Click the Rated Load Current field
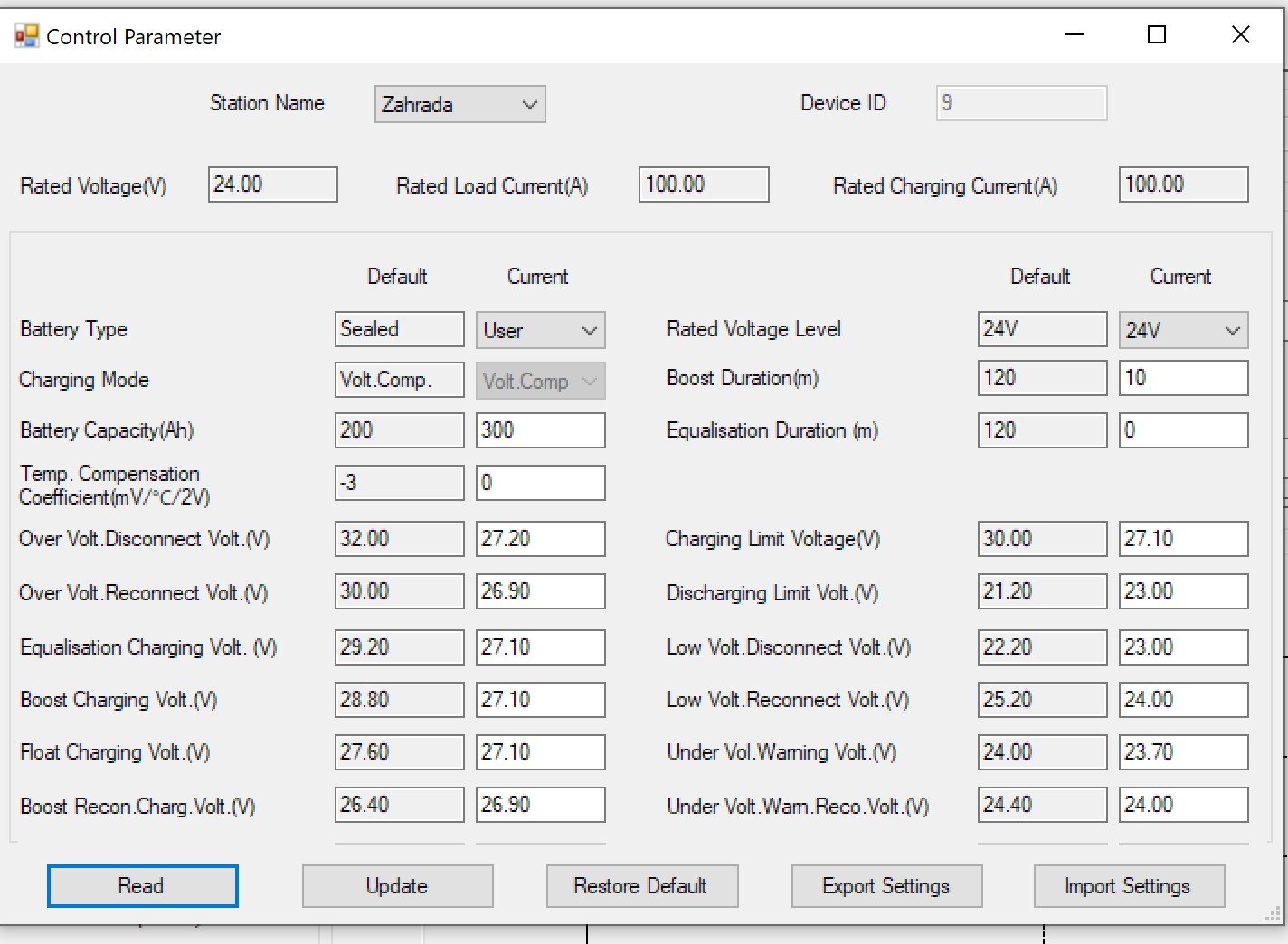The width and height of the screenshot is (1288, 944). pyautogui.click(x=703, y=184)
